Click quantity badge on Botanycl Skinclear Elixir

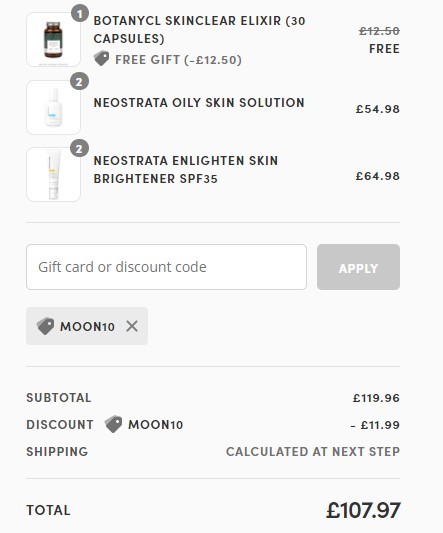click(x=80, y=14)
